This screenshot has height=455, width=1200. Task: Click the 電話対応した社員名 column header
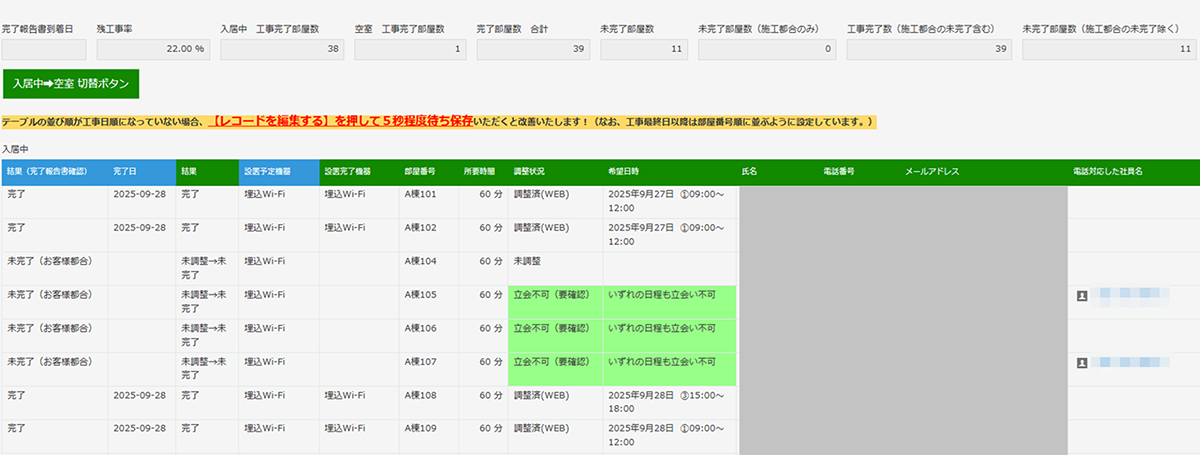1133,172
